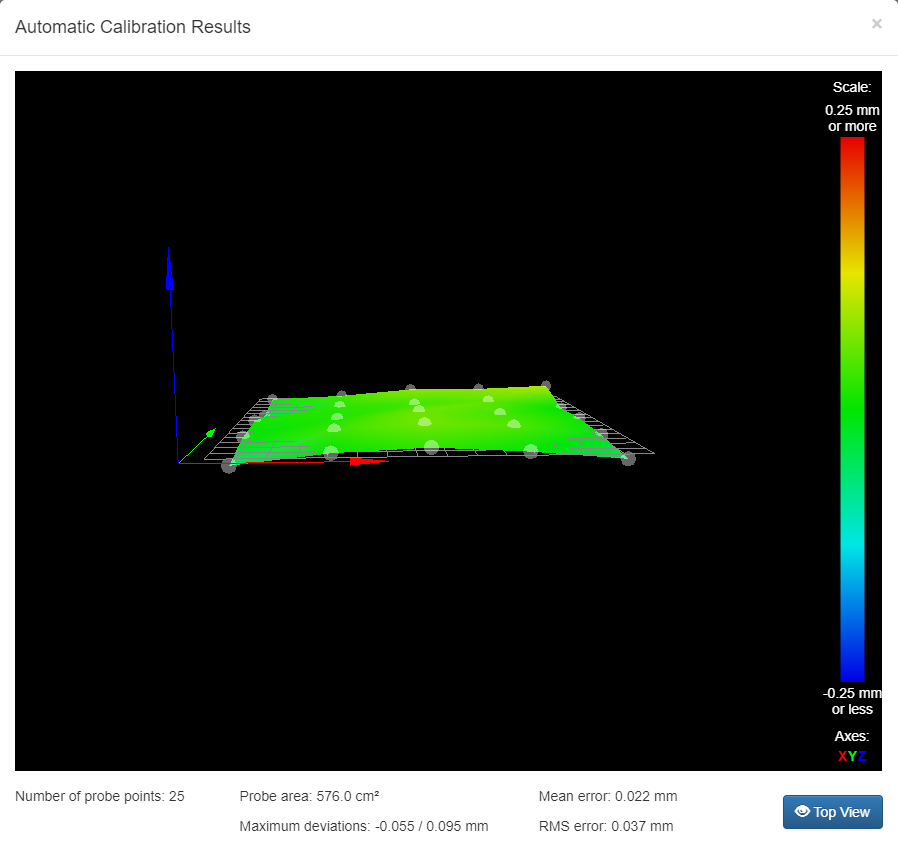898x851 pixels.
Task: Click 'Number of probe points: 25' text
Action: (100, 796)
